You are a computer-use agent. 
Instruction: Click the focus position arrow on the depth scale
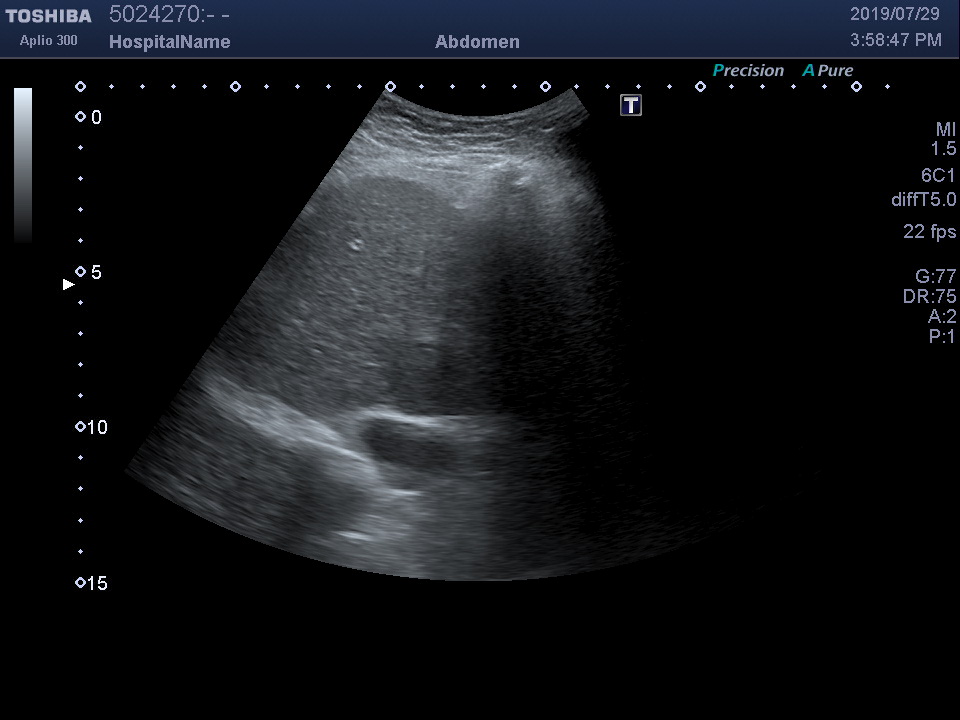click(x=69, y=284)
